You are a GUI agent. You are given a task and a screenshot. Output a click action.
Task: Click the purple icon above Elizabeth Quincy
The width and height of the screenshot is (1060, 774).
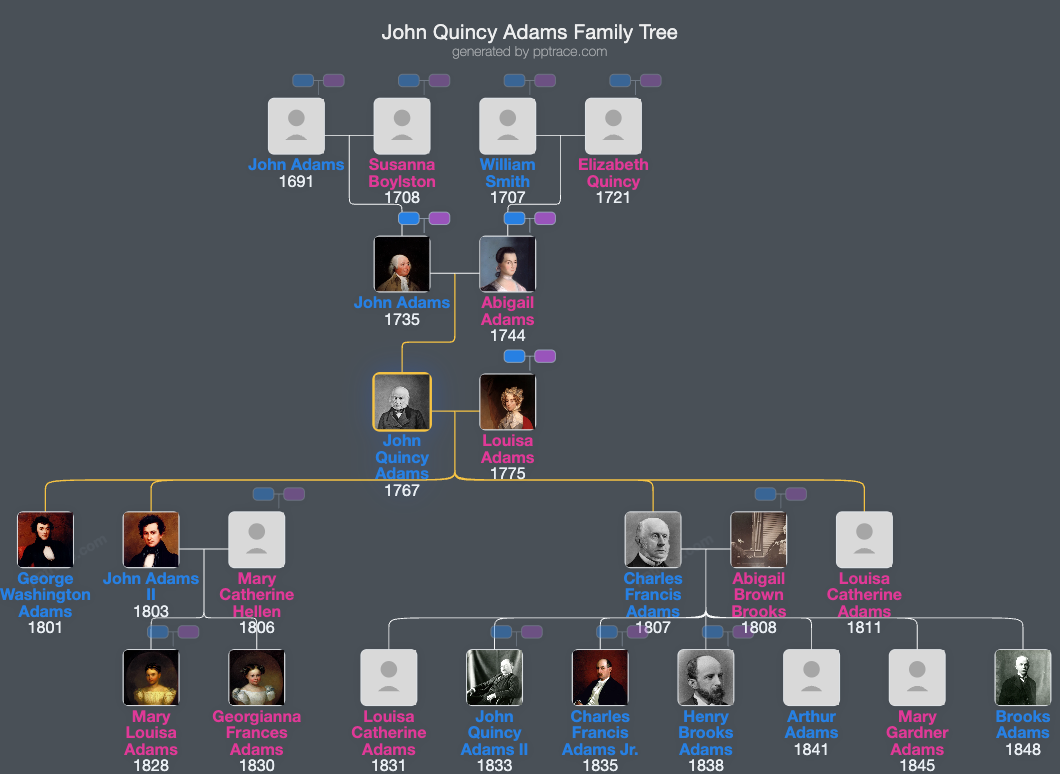[x=648, y=80]
